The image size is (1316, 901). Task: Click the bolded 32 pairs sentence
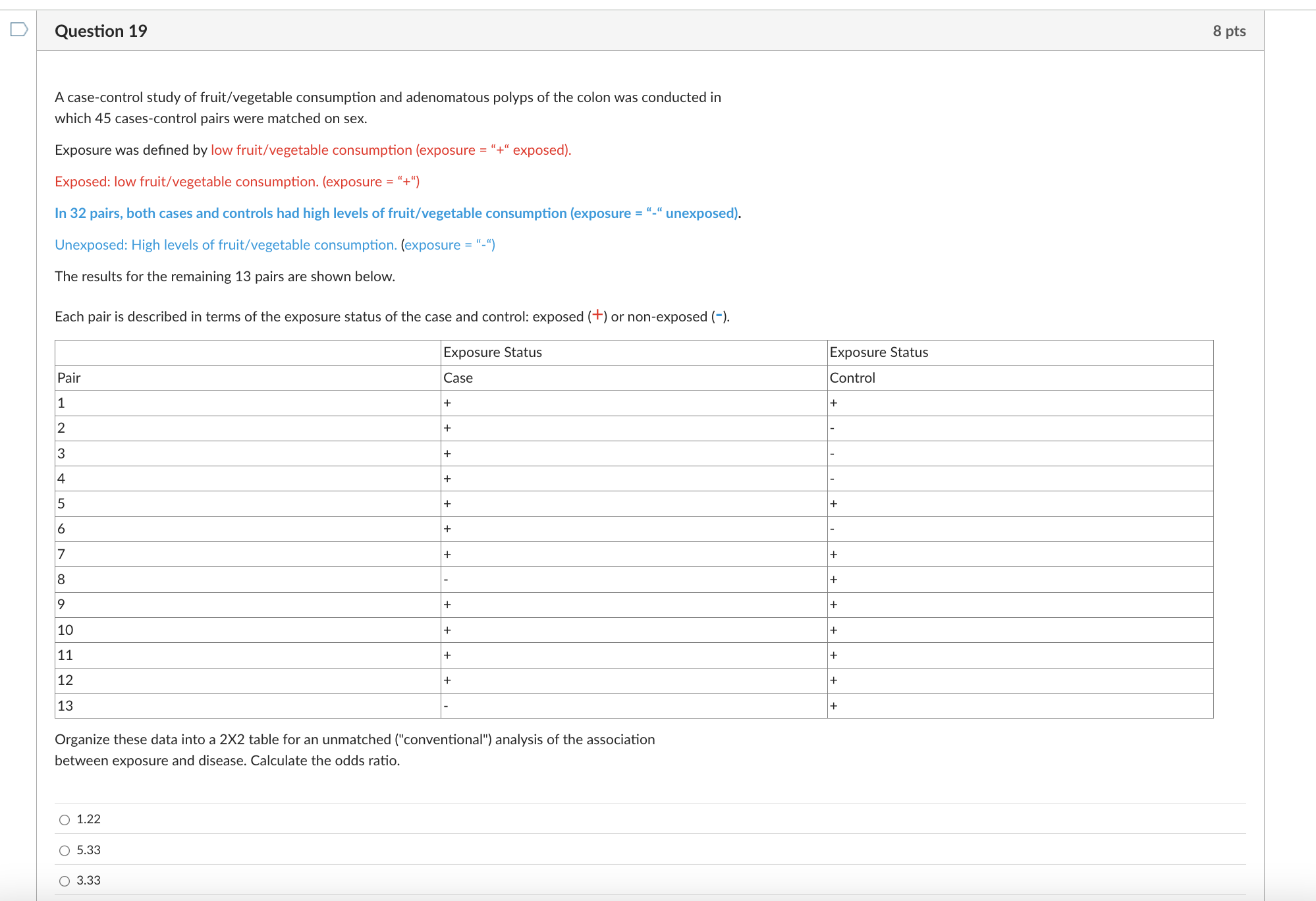(398, 213)
